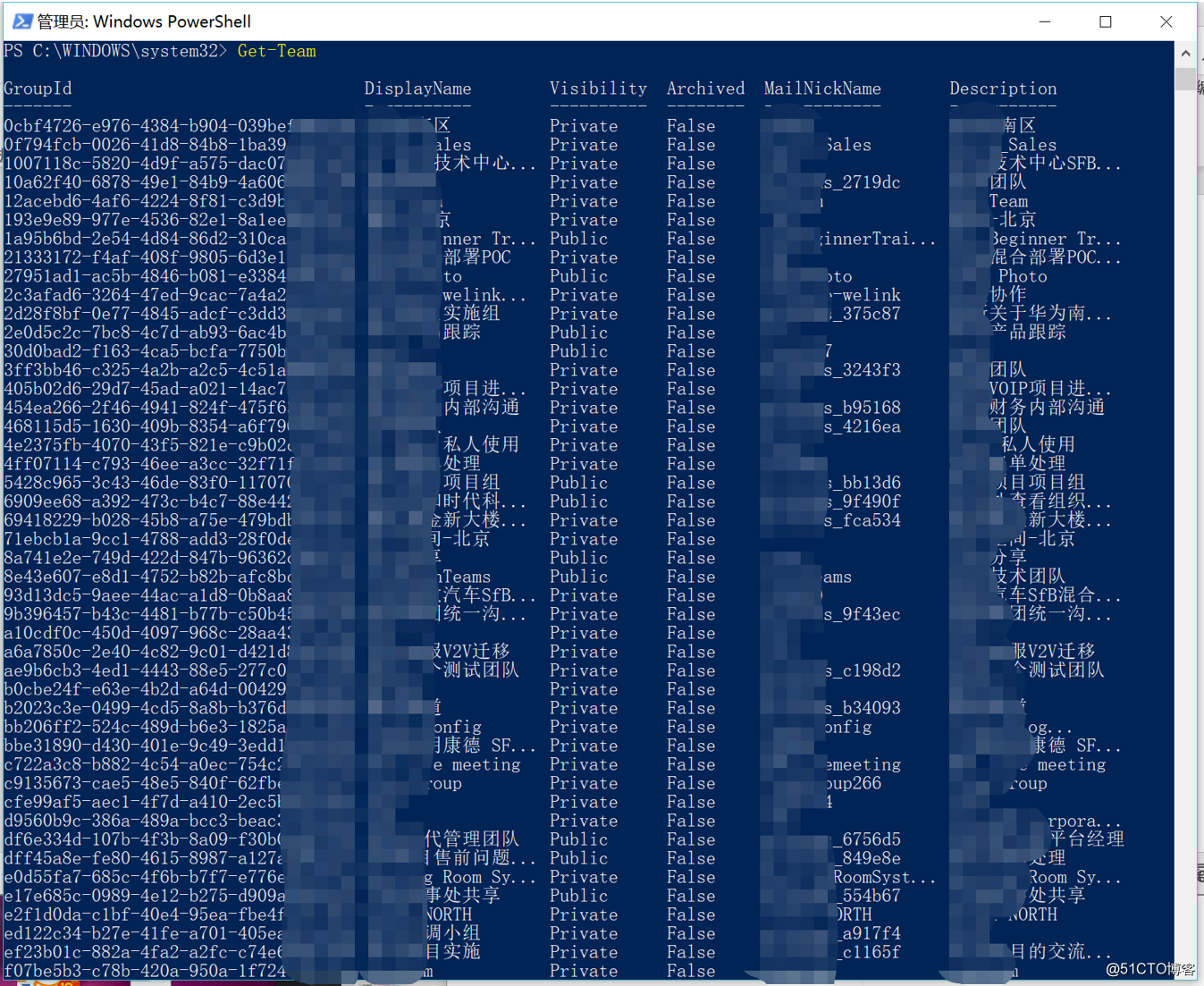Viewport: 1204px width, 986px height.
Task: Click the DisplayName column header
Action: pyautogui.click(x=417, y=88)
